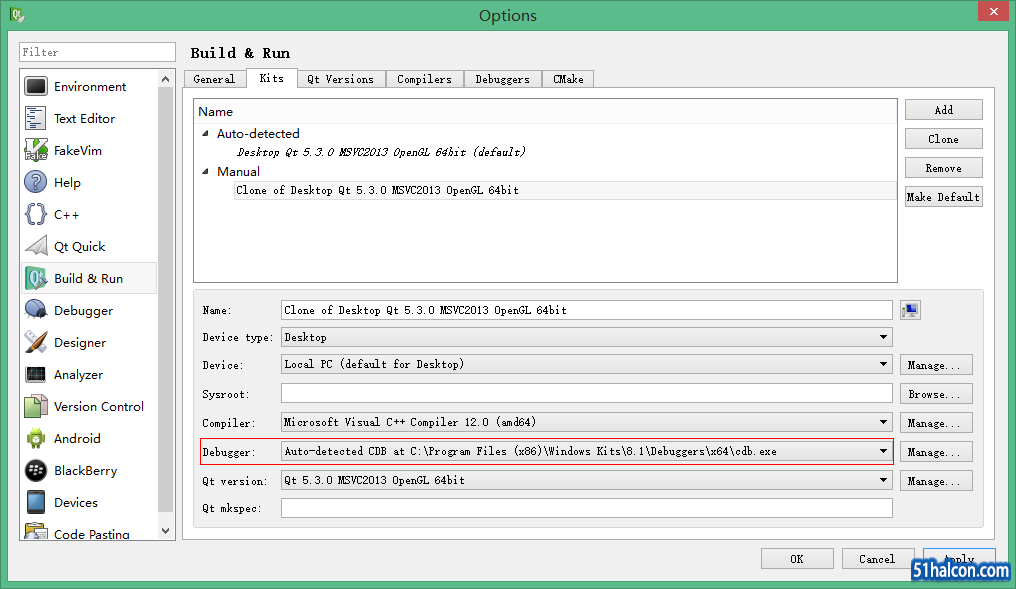Click category list scroll down arrow

165,531
